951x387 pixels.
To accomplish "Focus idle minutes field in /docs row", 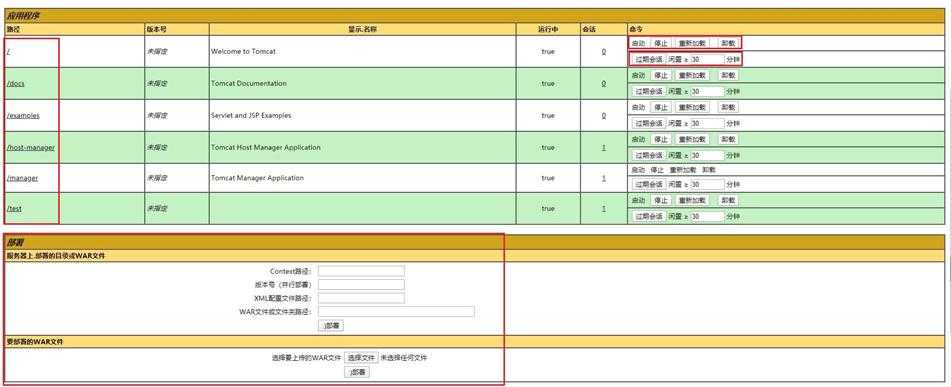I will (707, 92).
